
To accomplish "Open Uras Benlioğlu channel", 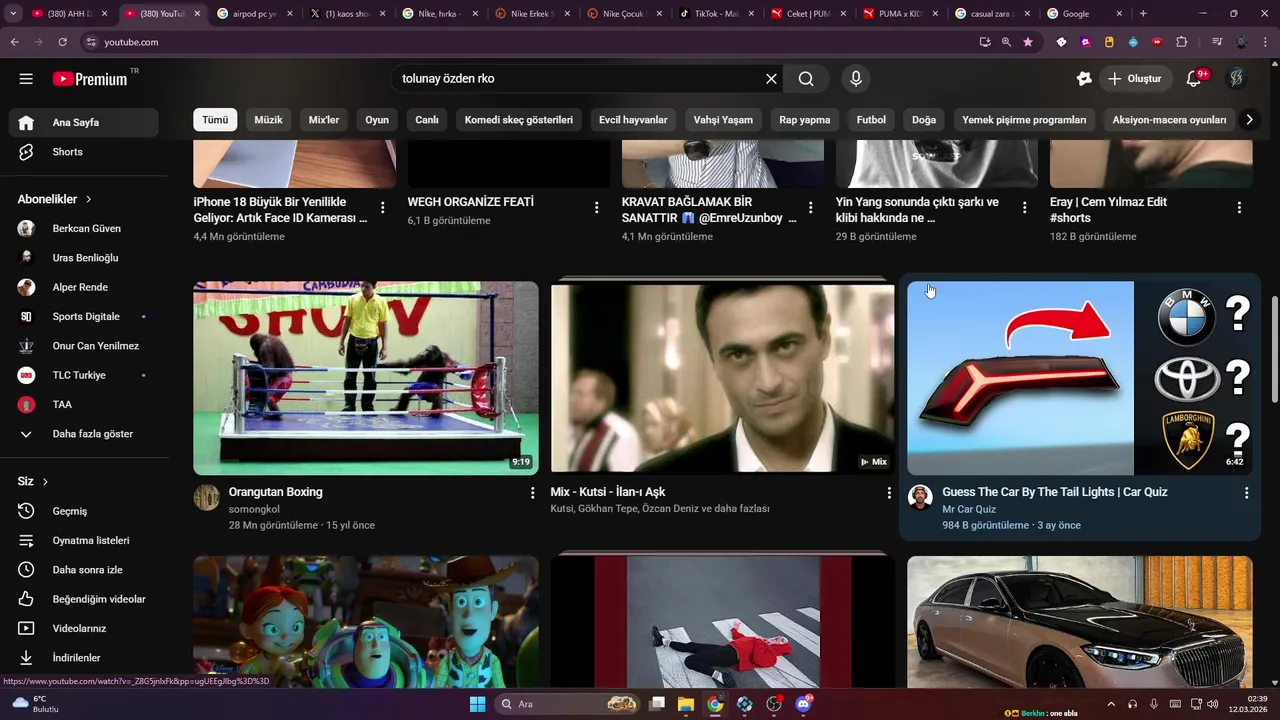I will coord(84,258).
